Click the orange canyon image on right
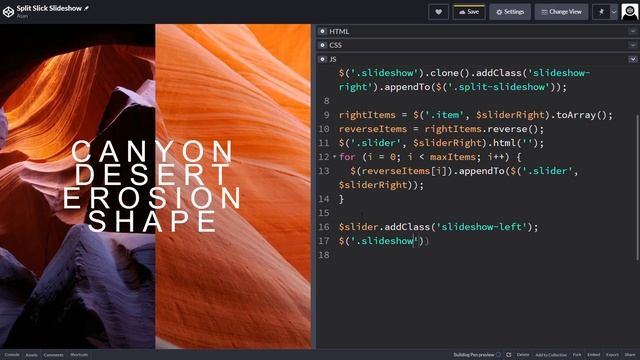 [x=233, y=186]
